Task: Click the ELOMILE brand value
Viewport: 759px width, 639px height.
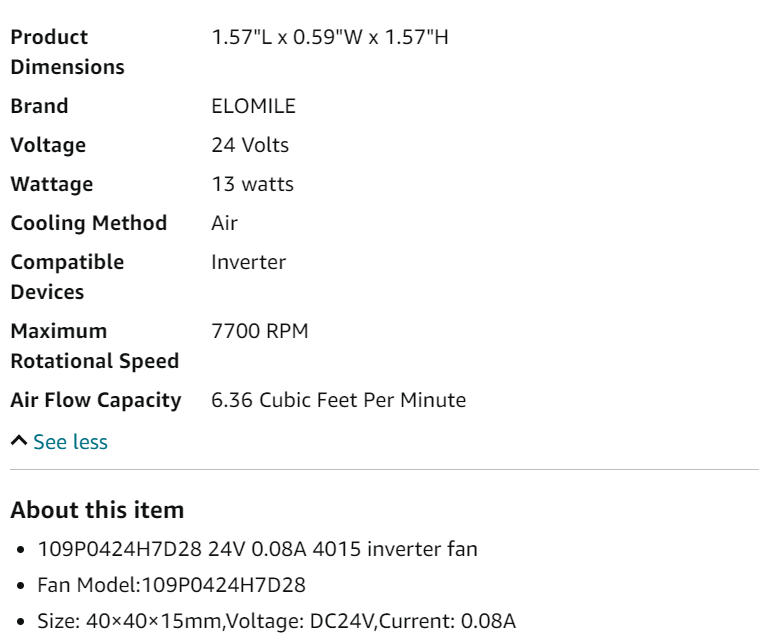Action: tap(253, 106)
